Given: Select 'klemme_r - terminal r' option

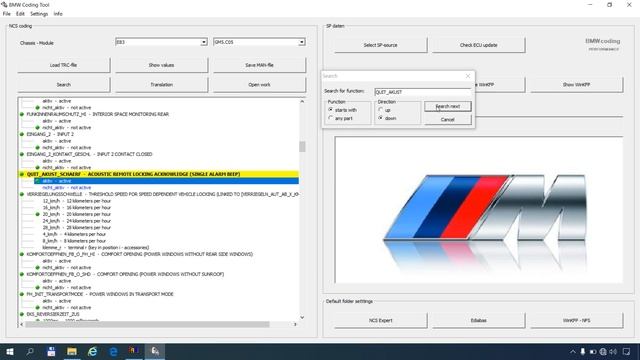Looking at the screenshot, I should pyautogui.click(x=96, y=247).
